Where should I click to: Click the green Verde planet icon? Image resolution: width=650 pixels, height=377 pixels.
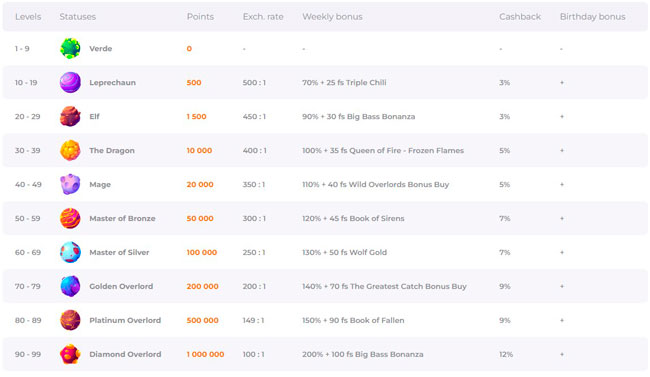click(70, 49)
